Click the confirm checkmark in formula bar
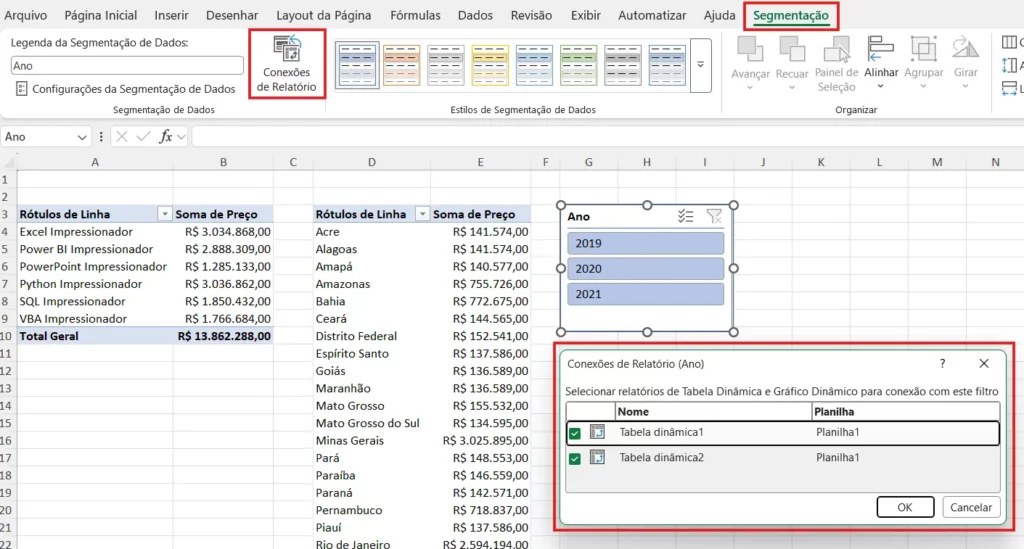Viewport: 1024px width, 549px height. pos(143,136)
